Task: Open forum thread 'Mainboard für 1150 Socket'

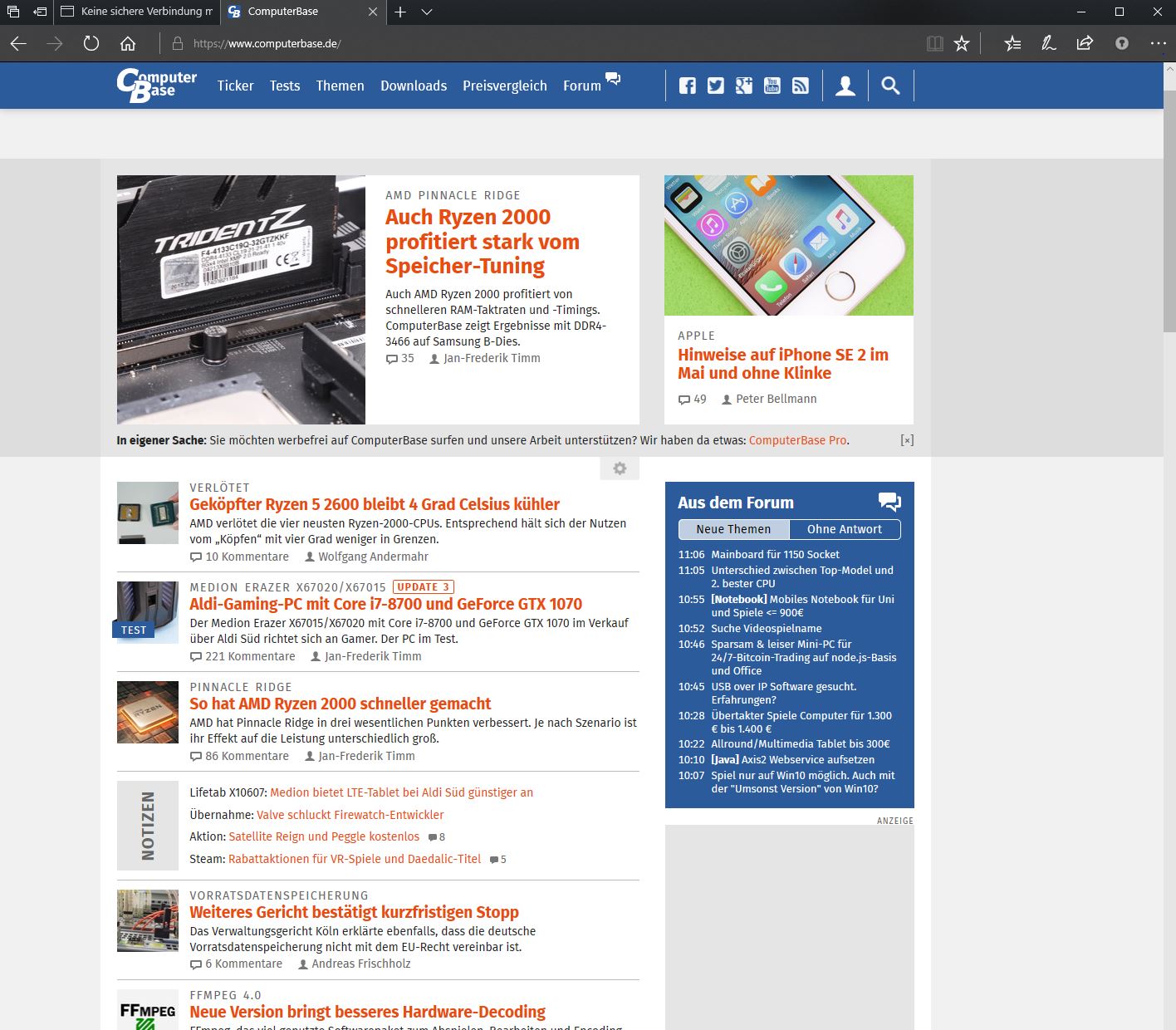Action: click(775, 554)
